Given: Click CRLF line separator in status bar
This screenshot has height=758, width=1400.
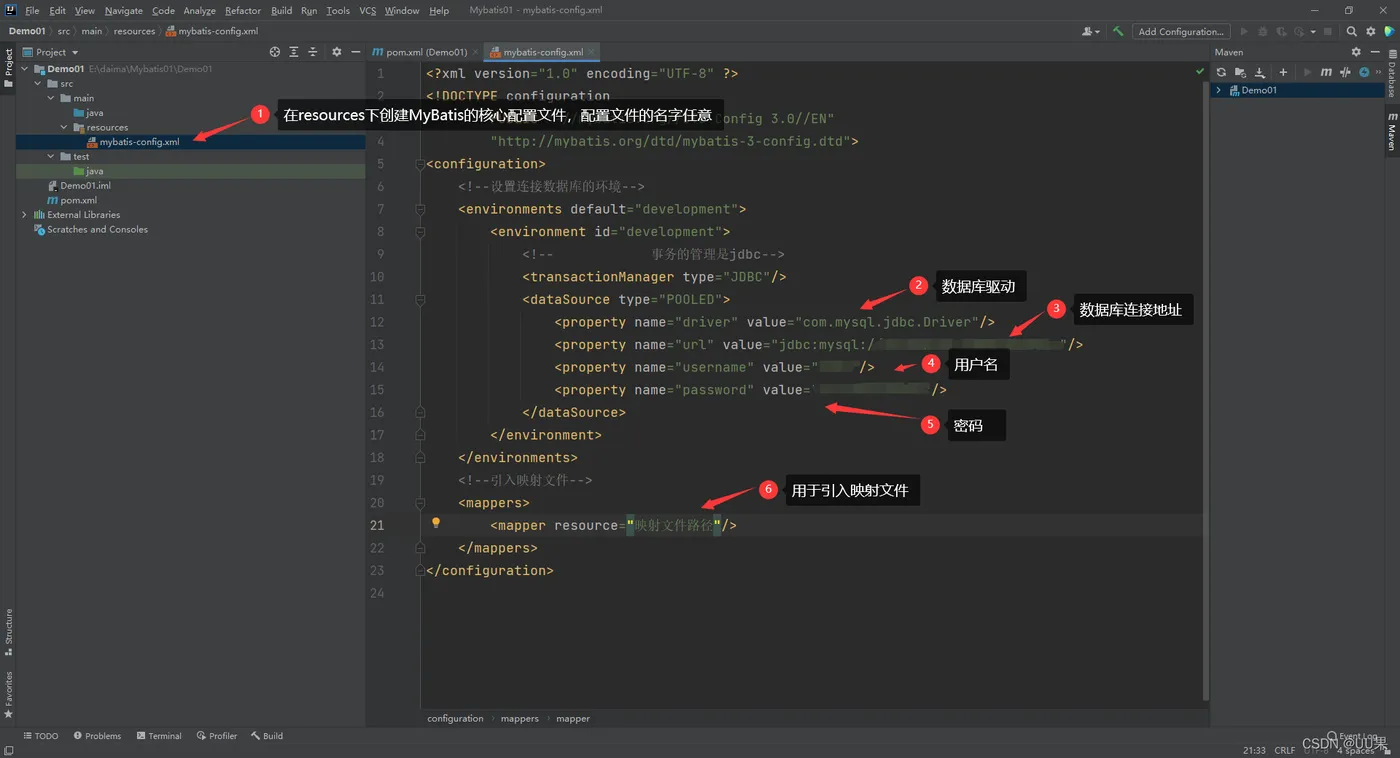Looking at the screenshot, I should click(x=1285, y=750).
